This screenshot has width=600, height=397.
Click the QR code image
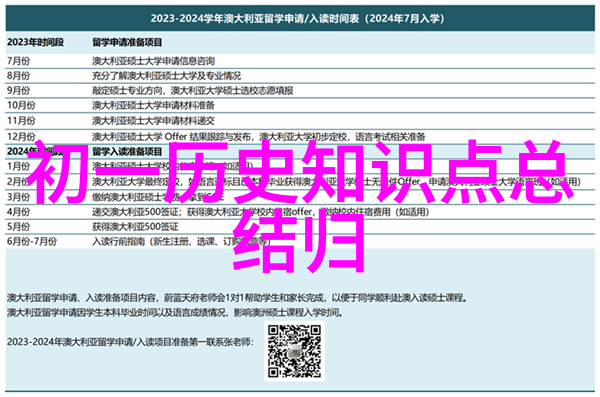pos(294,351)
